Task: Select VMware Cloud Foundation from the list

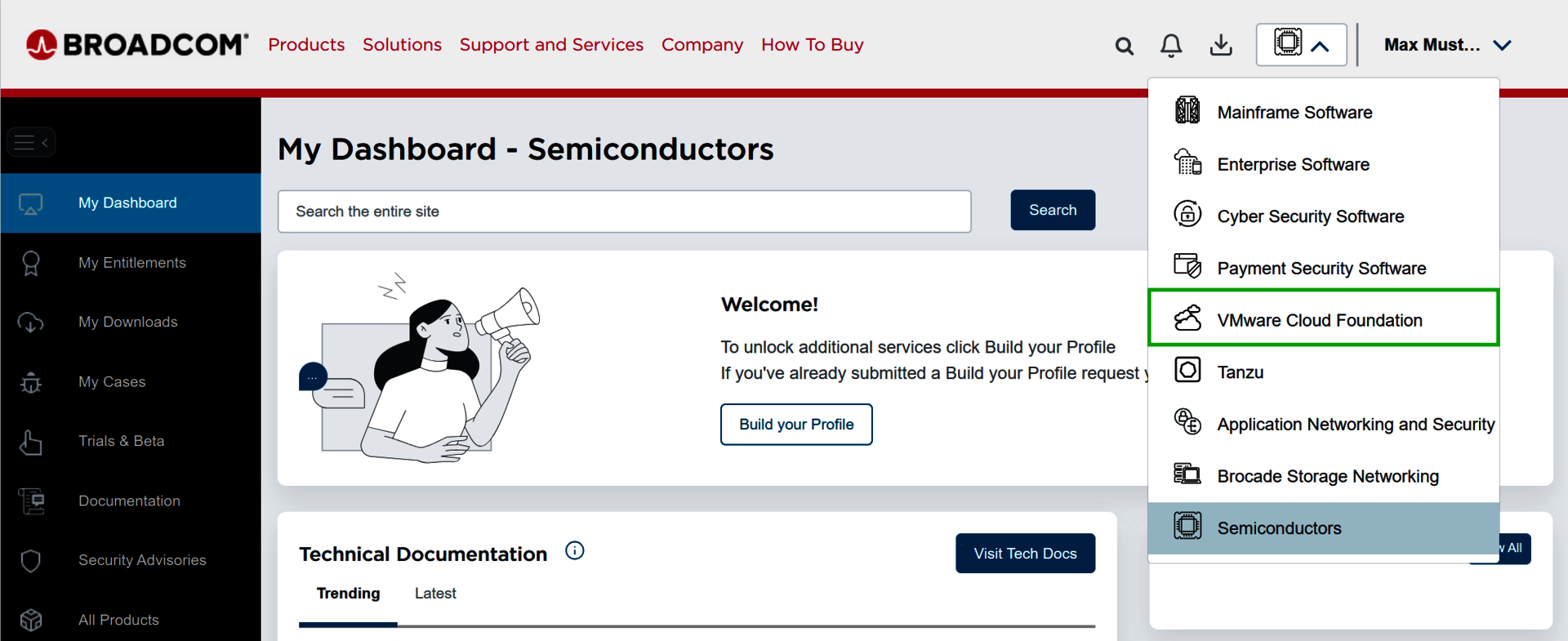Action: coord(1319,320)
